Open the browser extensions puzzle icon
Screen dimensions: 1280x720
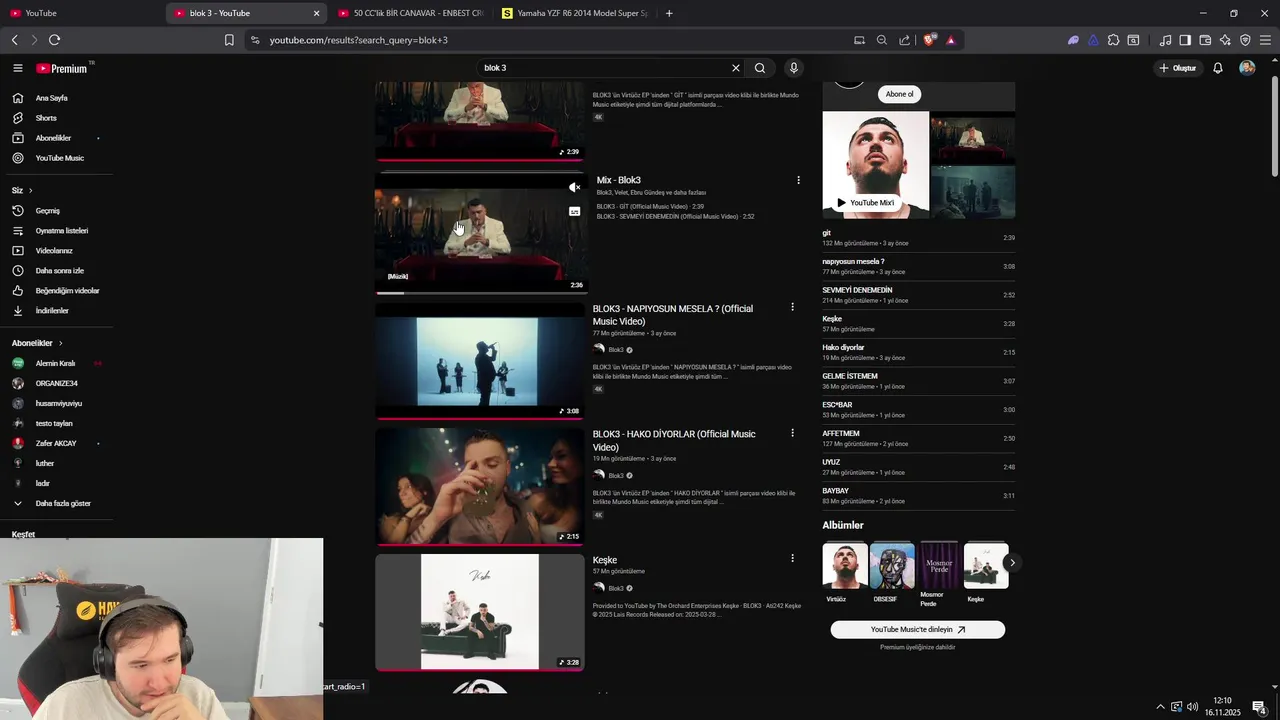pyautogui.click(x=1113, y=40)
